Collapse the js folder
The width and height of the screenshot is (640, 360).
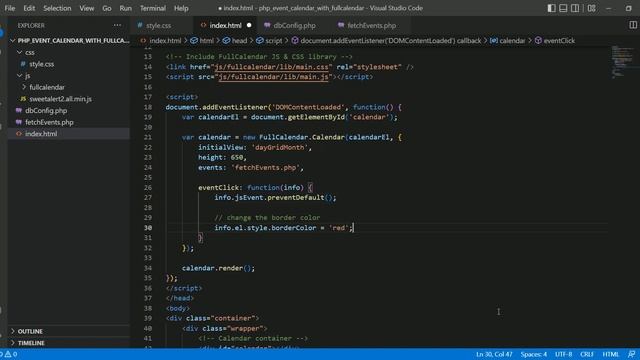(69, 76)
